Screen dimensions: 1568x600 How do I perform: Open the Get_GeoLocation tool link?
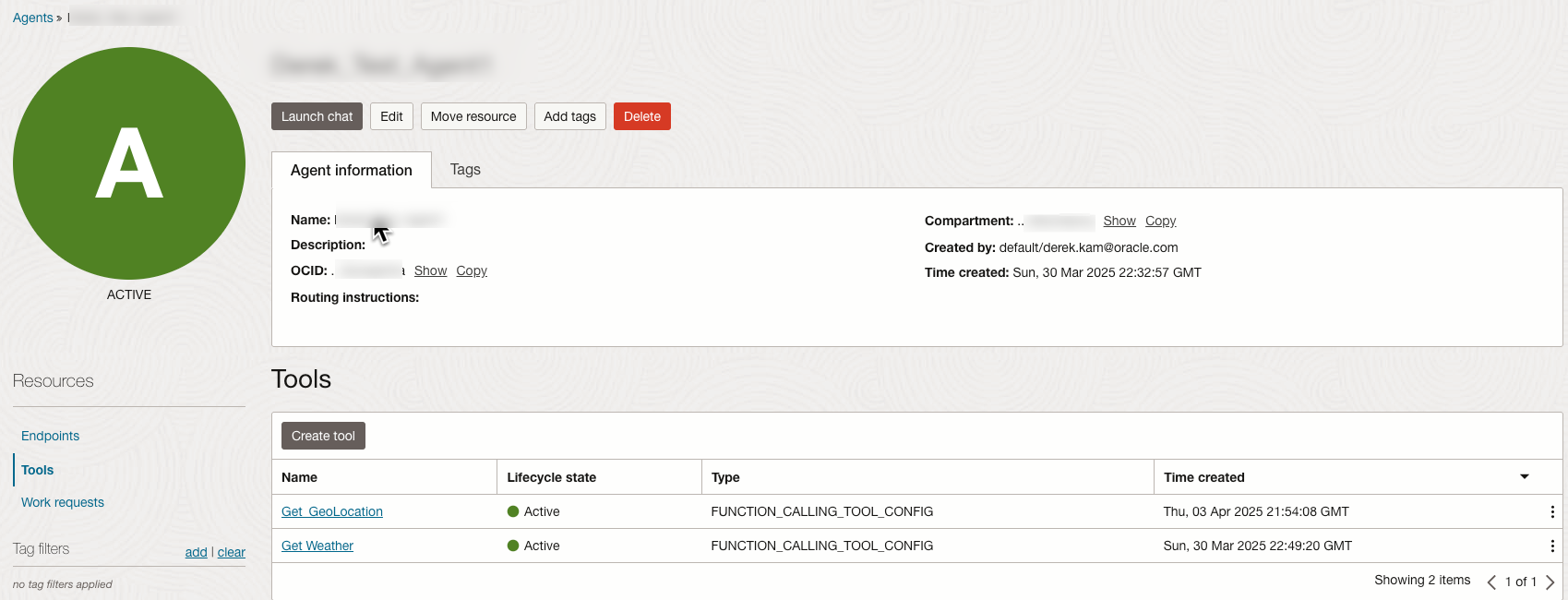pyautogui.click(x=331, y=511)
